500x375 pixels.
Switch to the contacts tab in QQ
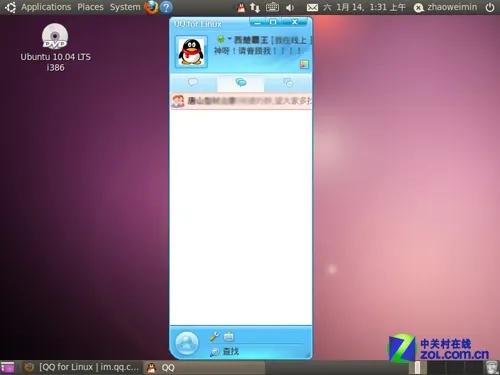pyautogui.click(x=193, y=82)
